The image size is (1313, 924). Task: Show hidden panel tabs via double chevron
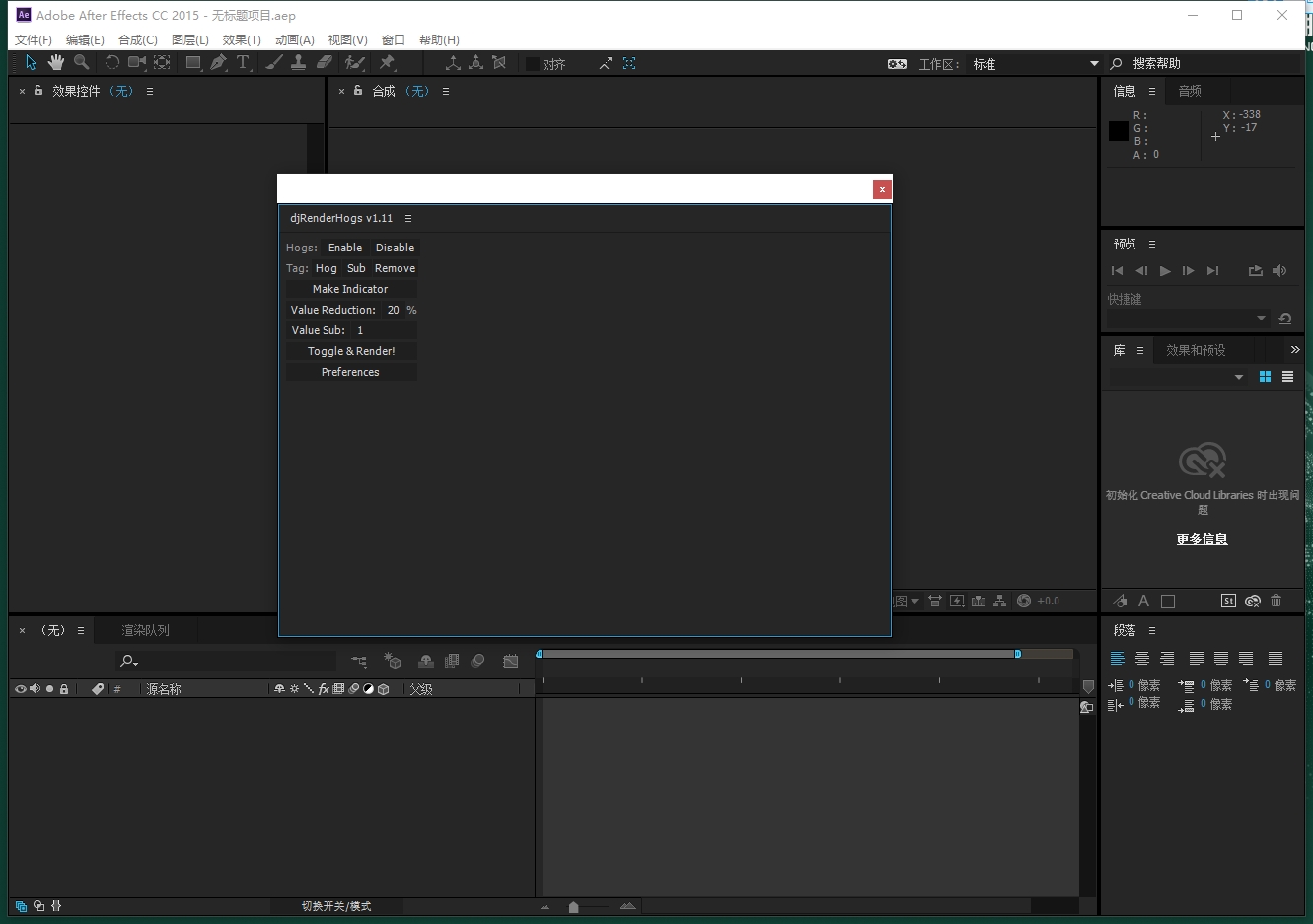pos(1295,350)
